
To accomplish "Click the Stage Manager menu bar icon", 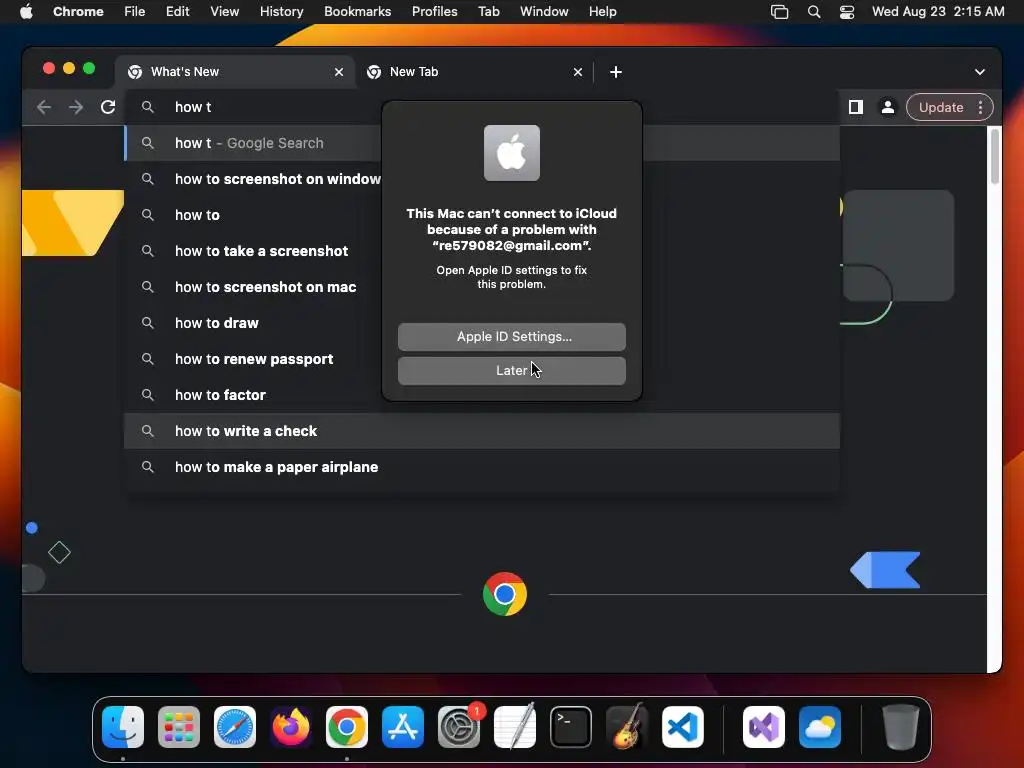I will tap(780, 12).
